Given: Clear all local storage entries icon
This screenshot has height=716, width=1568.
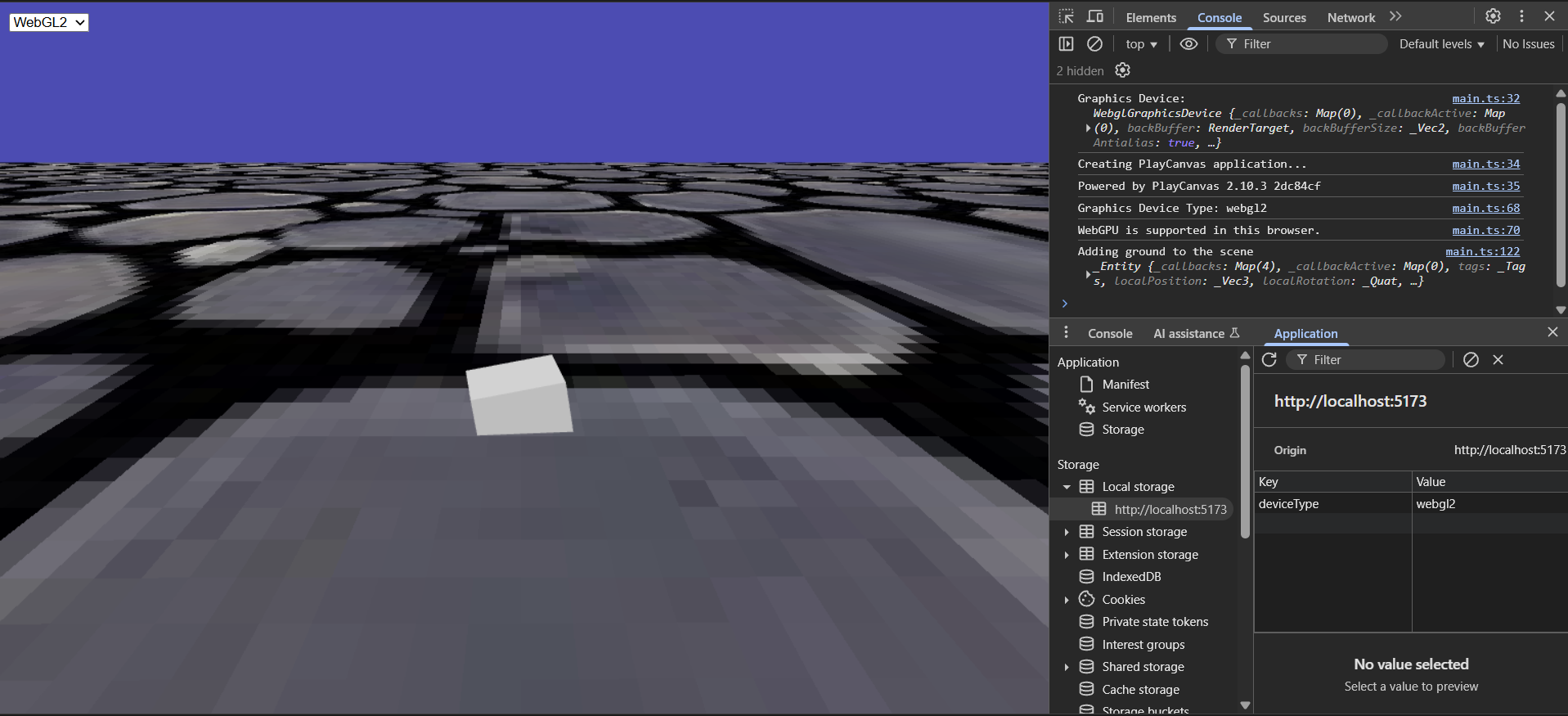Looking at the screenshot, I should (1471, 360).
